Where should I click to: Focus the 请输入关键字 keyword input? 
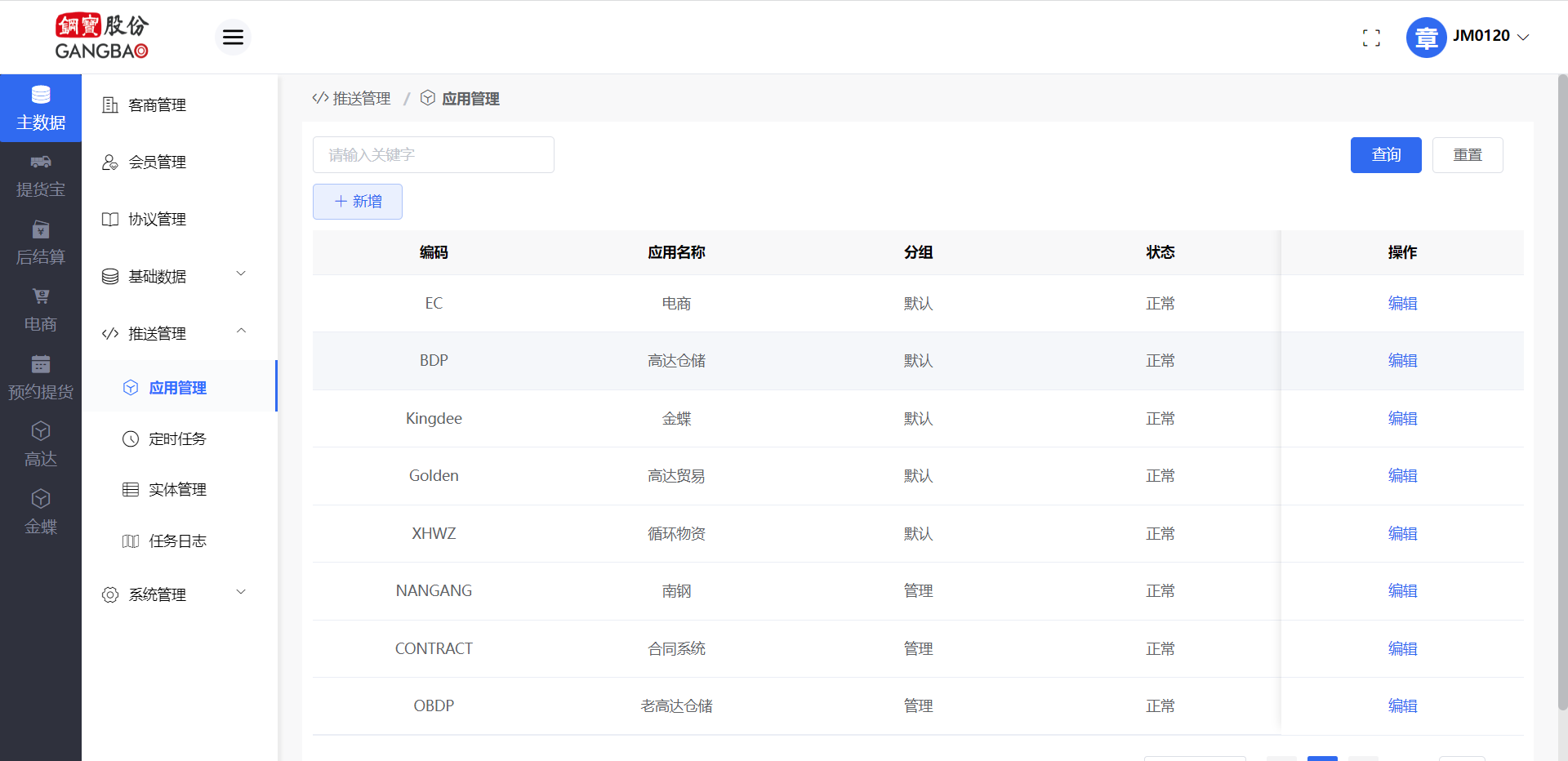434,155
